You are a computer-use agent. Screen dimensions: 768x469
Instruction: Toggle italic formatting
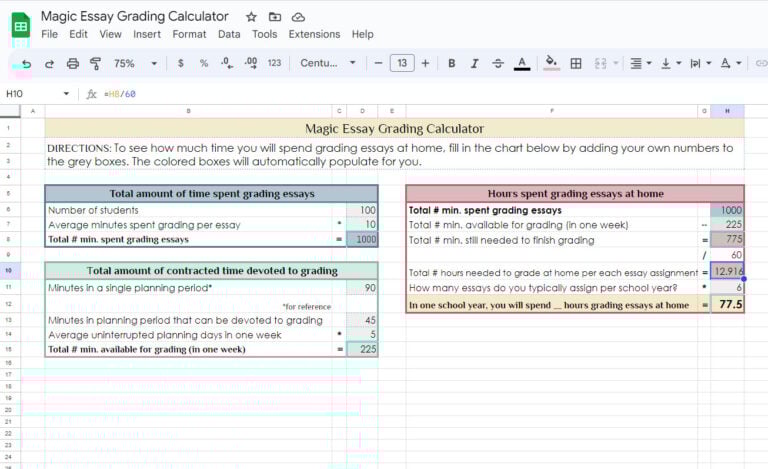(474, 63)
